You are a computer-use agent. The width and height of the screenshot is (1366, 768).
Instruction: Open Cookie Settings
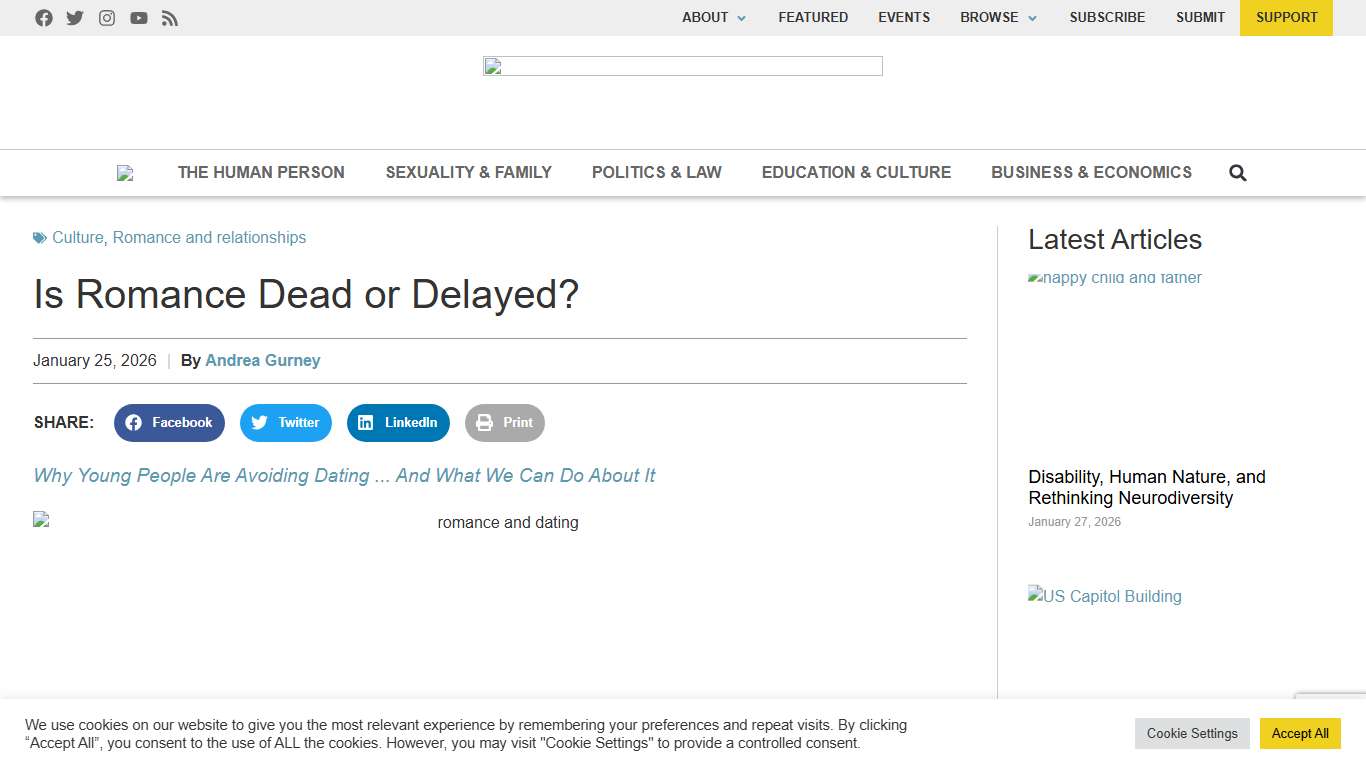pos(1192,733)
